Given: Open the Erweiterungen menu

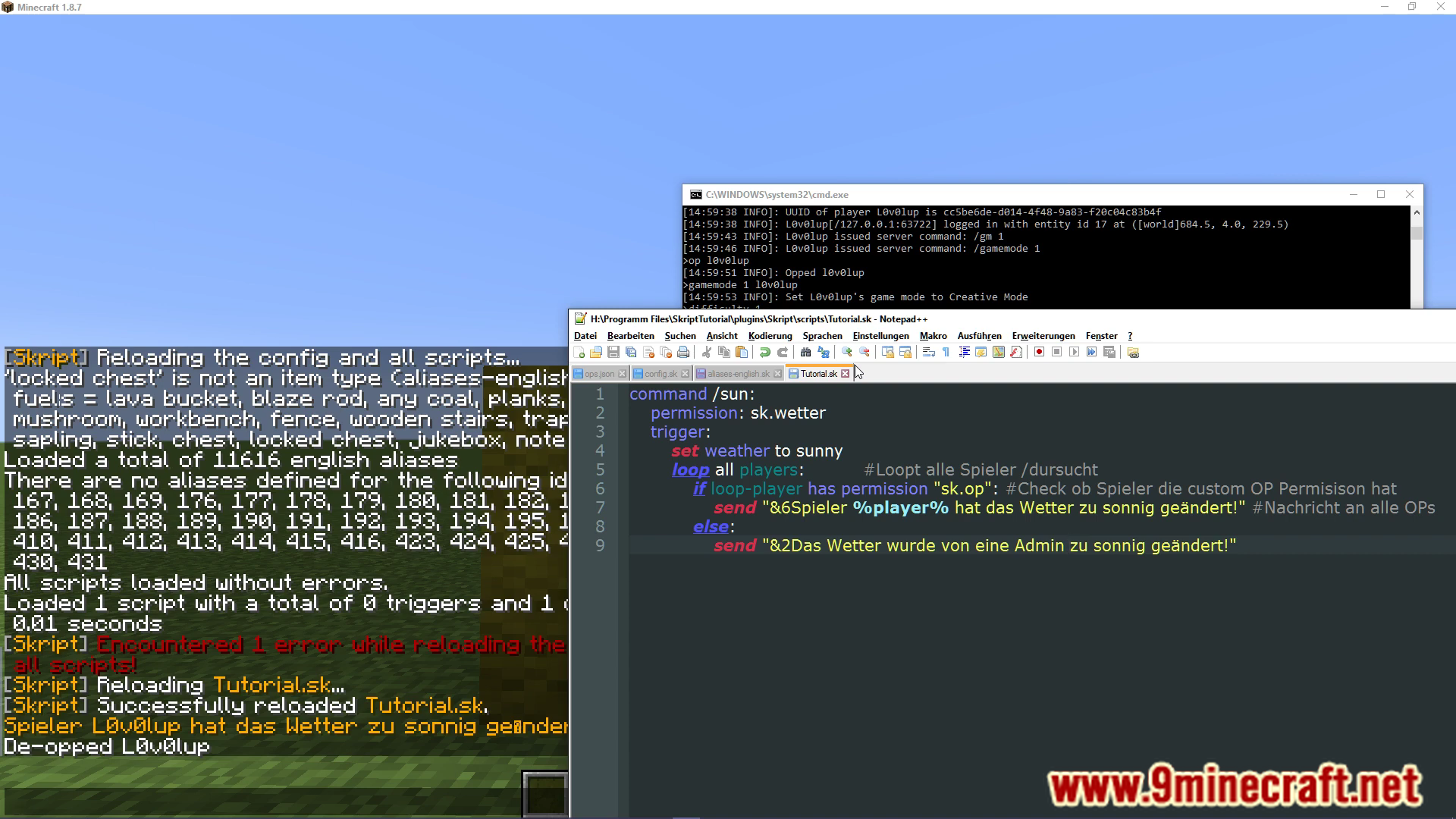Looking at the screenshot, I should 1043,336.
